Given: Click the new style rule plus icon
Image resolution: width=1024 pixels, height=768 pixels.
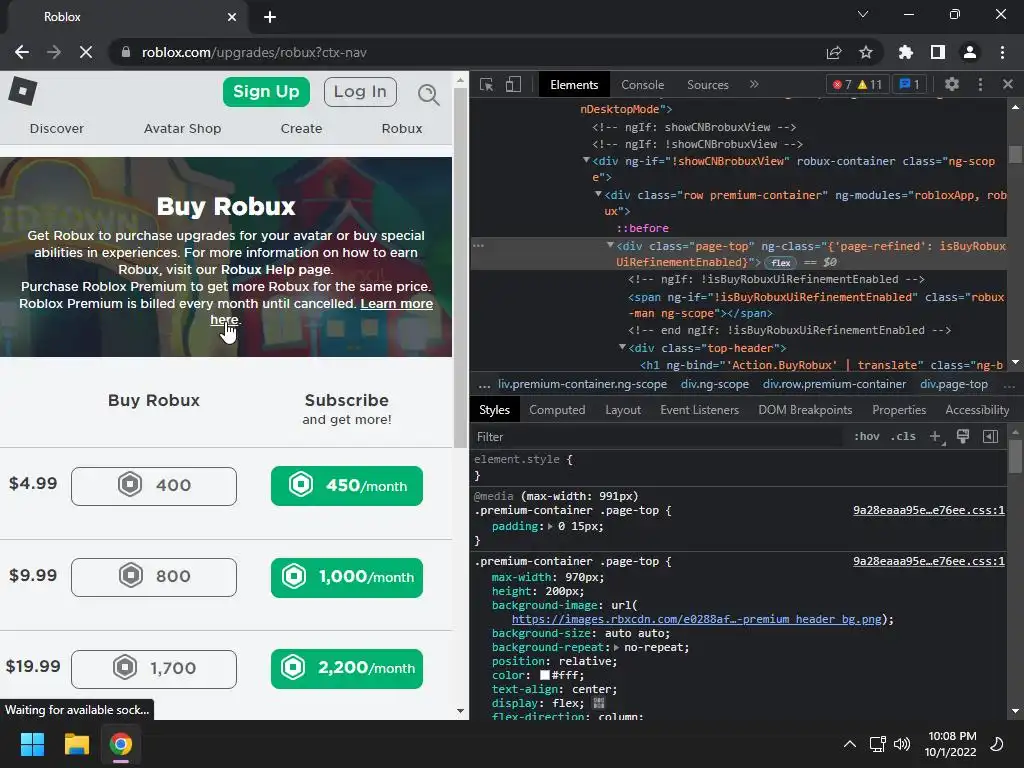Looking at the screenshot, I should coord(936,436).
